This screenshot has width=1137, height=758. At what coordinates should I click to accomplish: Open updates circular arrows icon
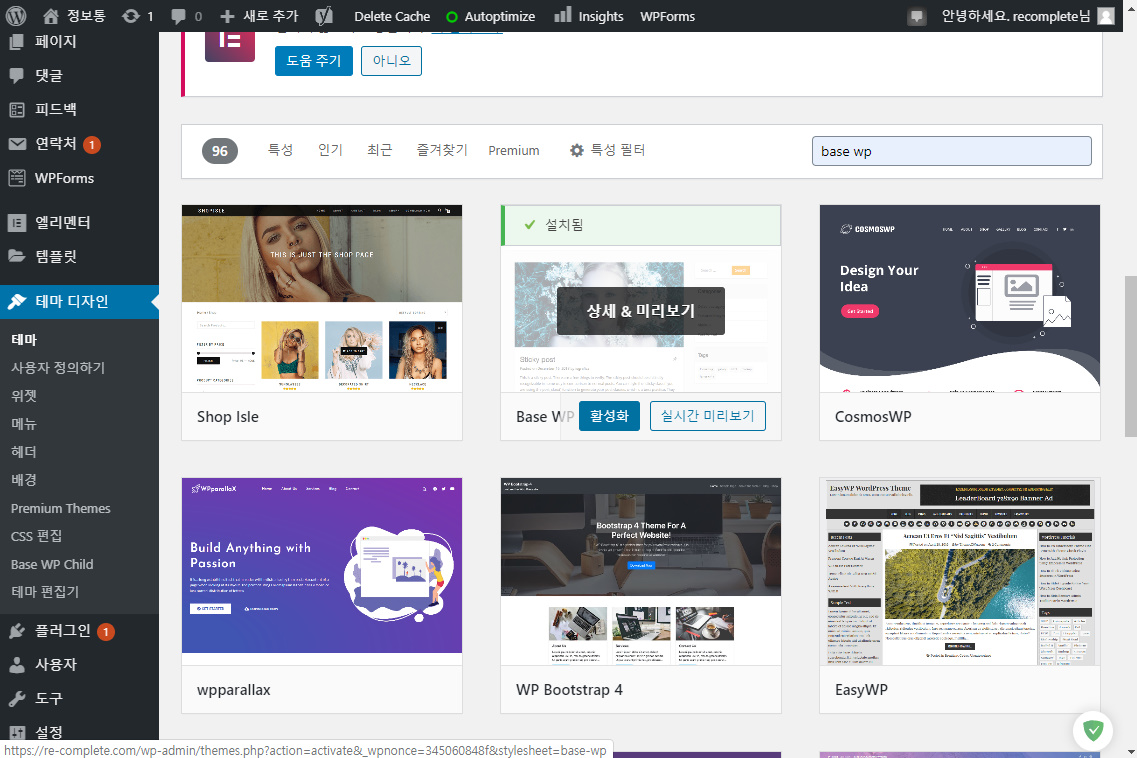(x=131, y=16)
